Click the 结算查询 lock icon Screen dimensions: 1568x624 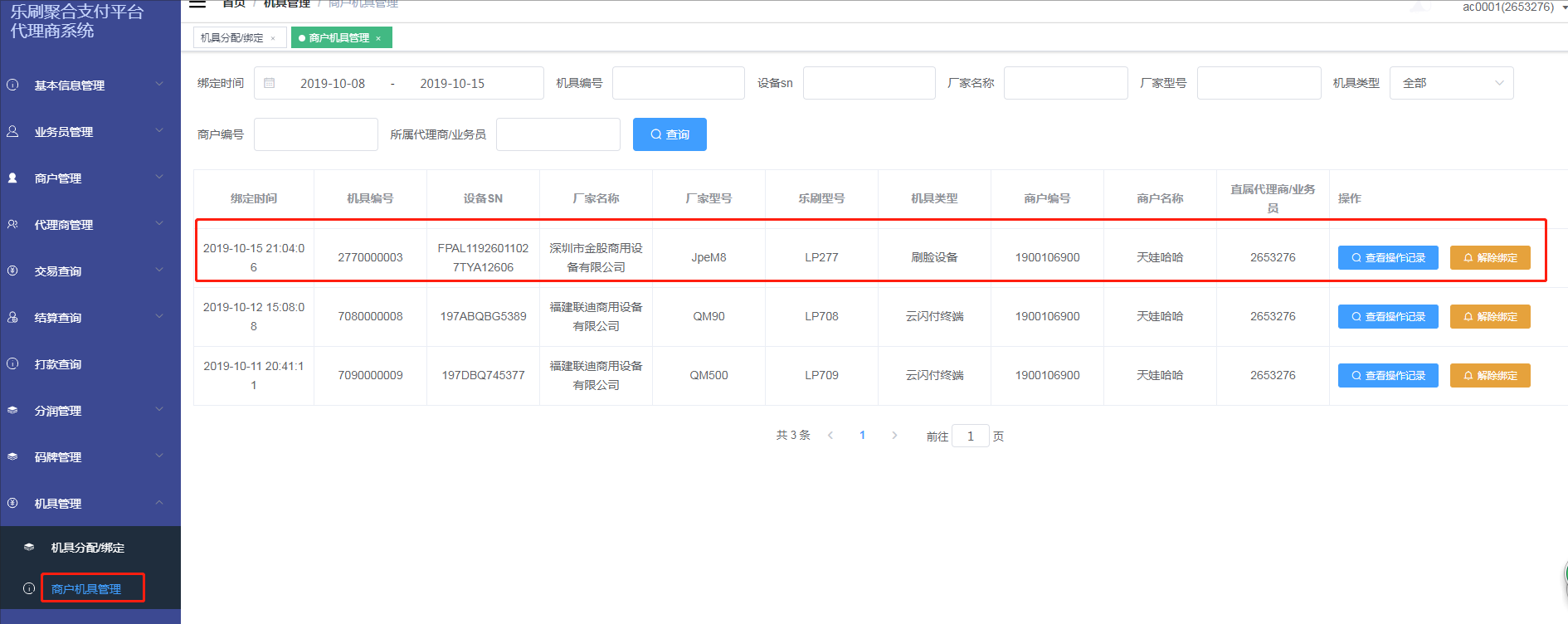tap(12, 317)
